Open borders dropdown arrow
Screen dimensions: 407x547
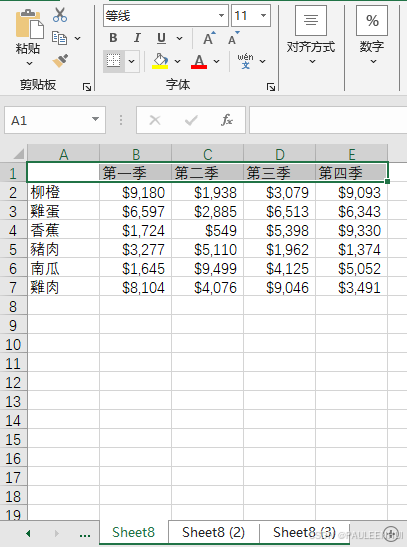(x=131, y=61)
